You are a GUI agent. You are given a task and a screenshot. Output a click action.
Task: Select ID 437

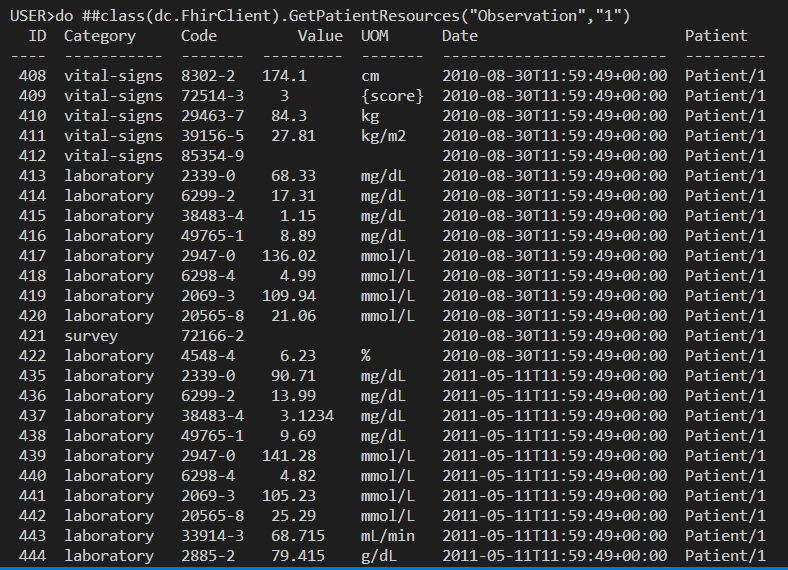click(x=33, y=416)
